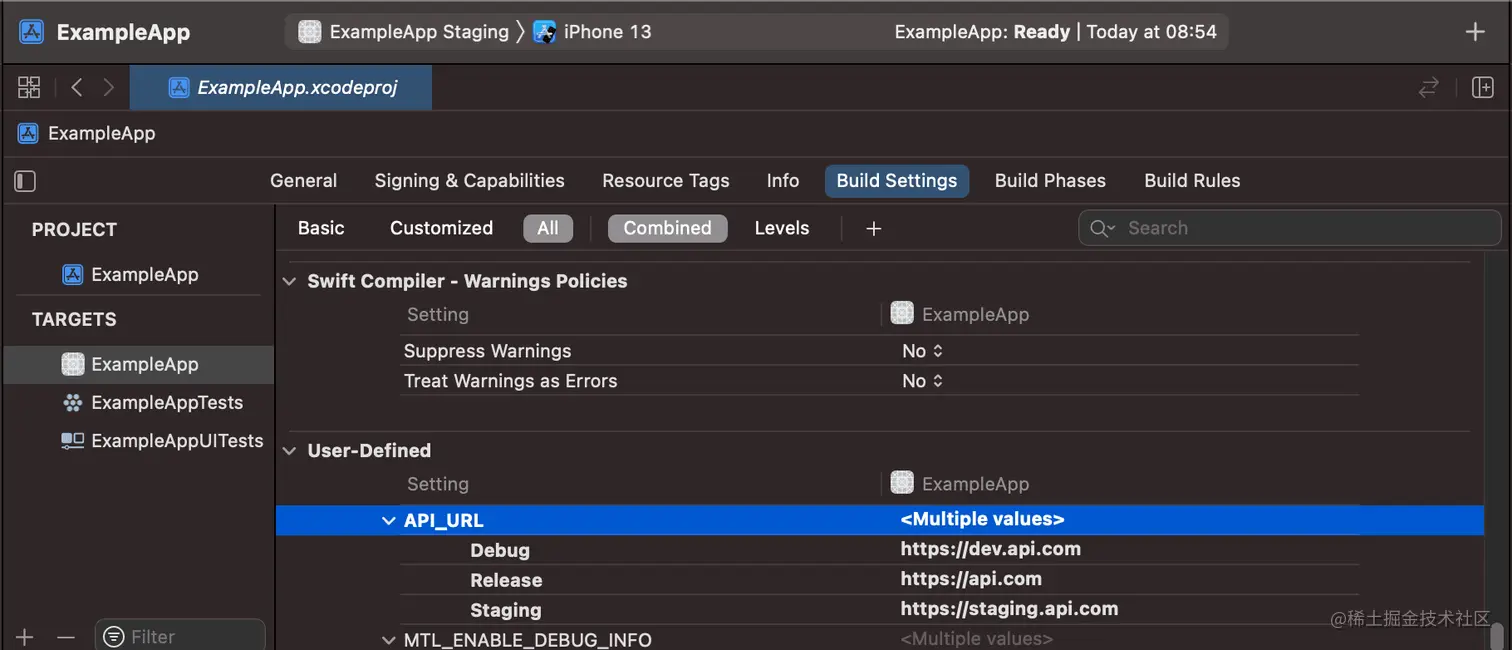Go forward with the right arrow

(108, 88)
